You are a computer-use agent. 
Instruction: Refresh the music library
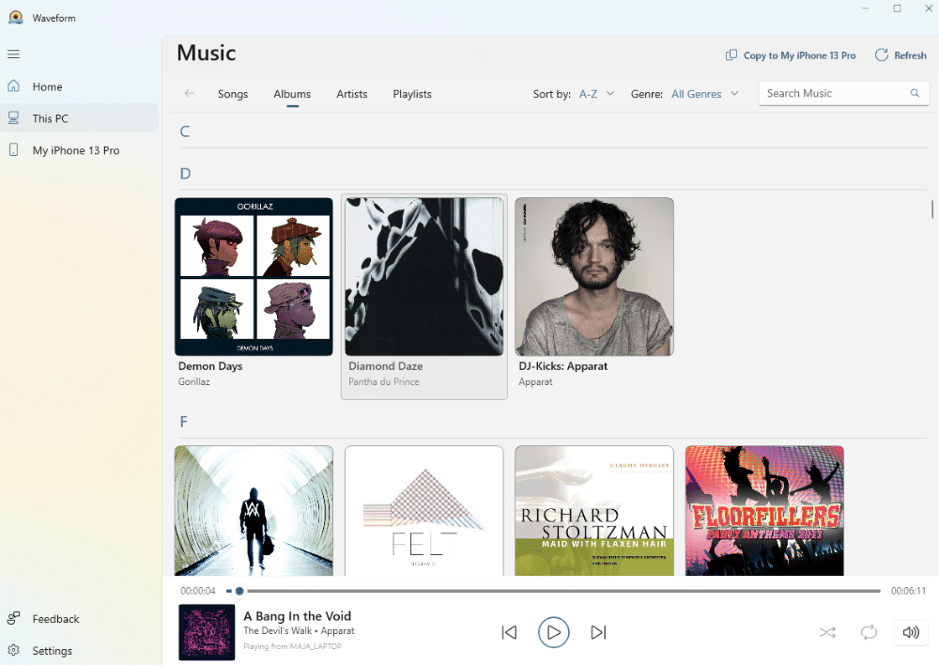900,55
